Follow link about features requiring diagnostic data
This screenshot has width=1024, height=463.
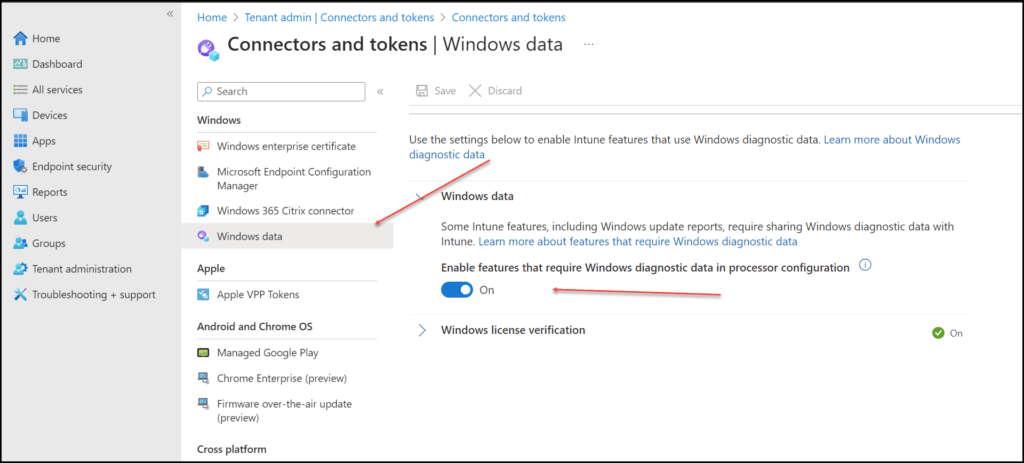coord(638,242)
